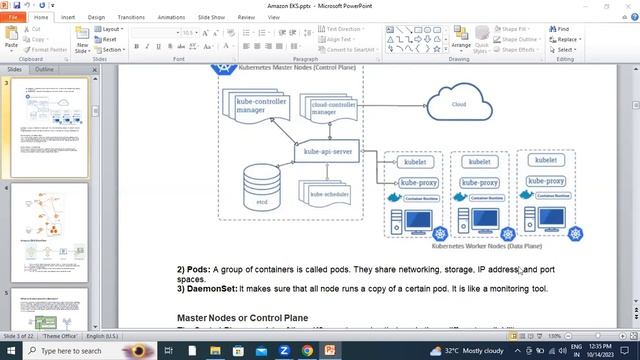Switch to the Animations tab

click(171, 18)
